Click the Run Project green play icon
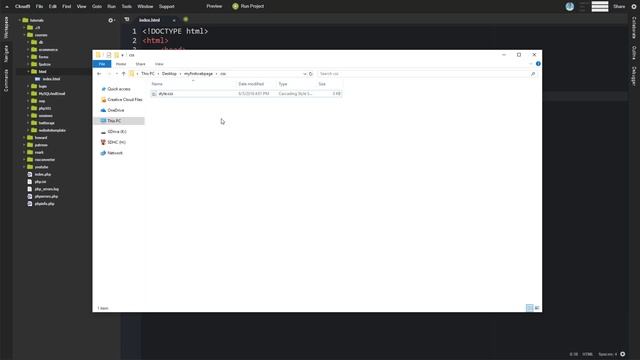The height and width of the screenshot is (360, 640). click(x=236, y=6)
